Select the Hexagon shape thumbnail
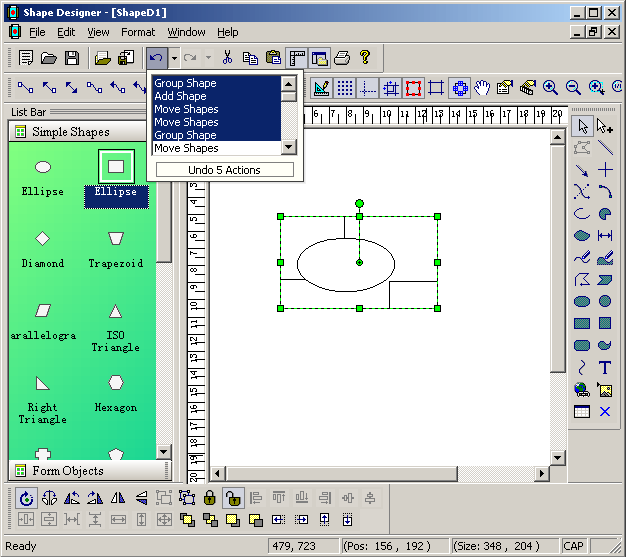 point(116,383)
